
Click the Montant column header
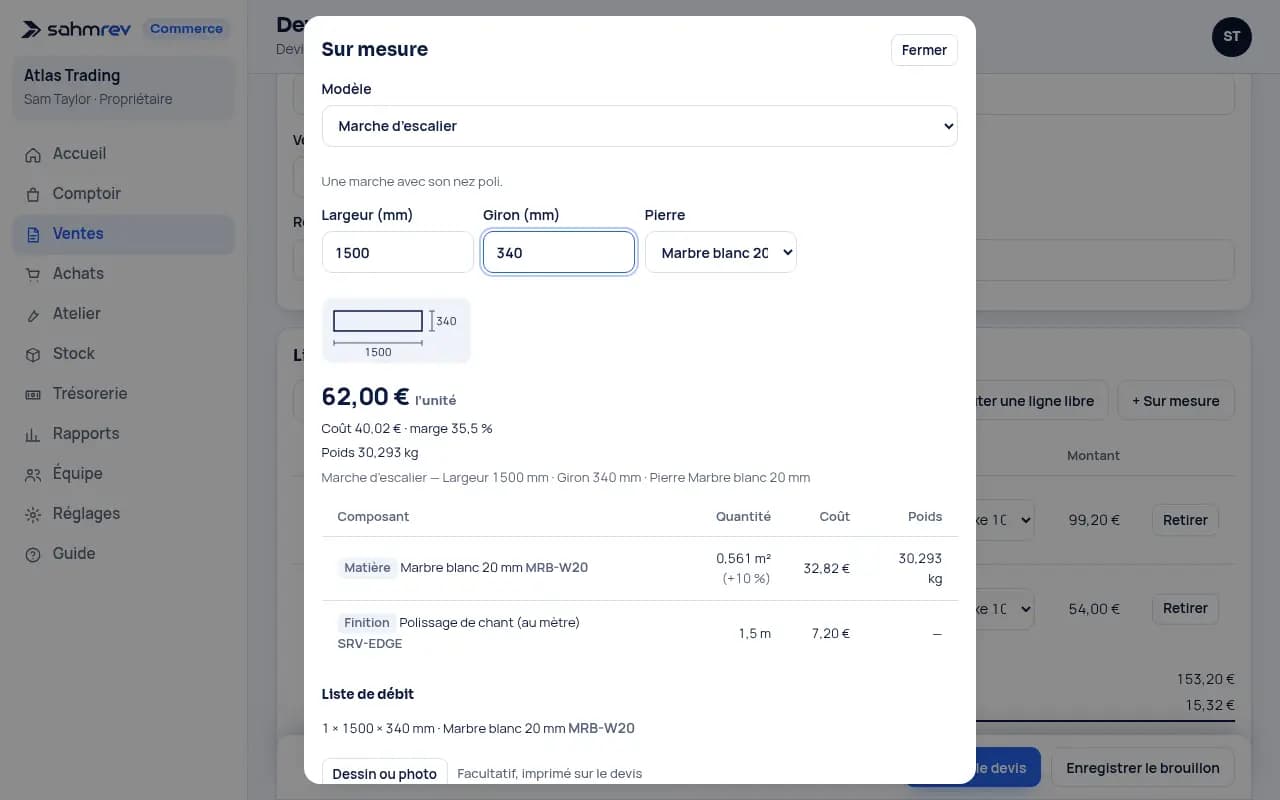pyautogui.click(x=1093, y=455)
